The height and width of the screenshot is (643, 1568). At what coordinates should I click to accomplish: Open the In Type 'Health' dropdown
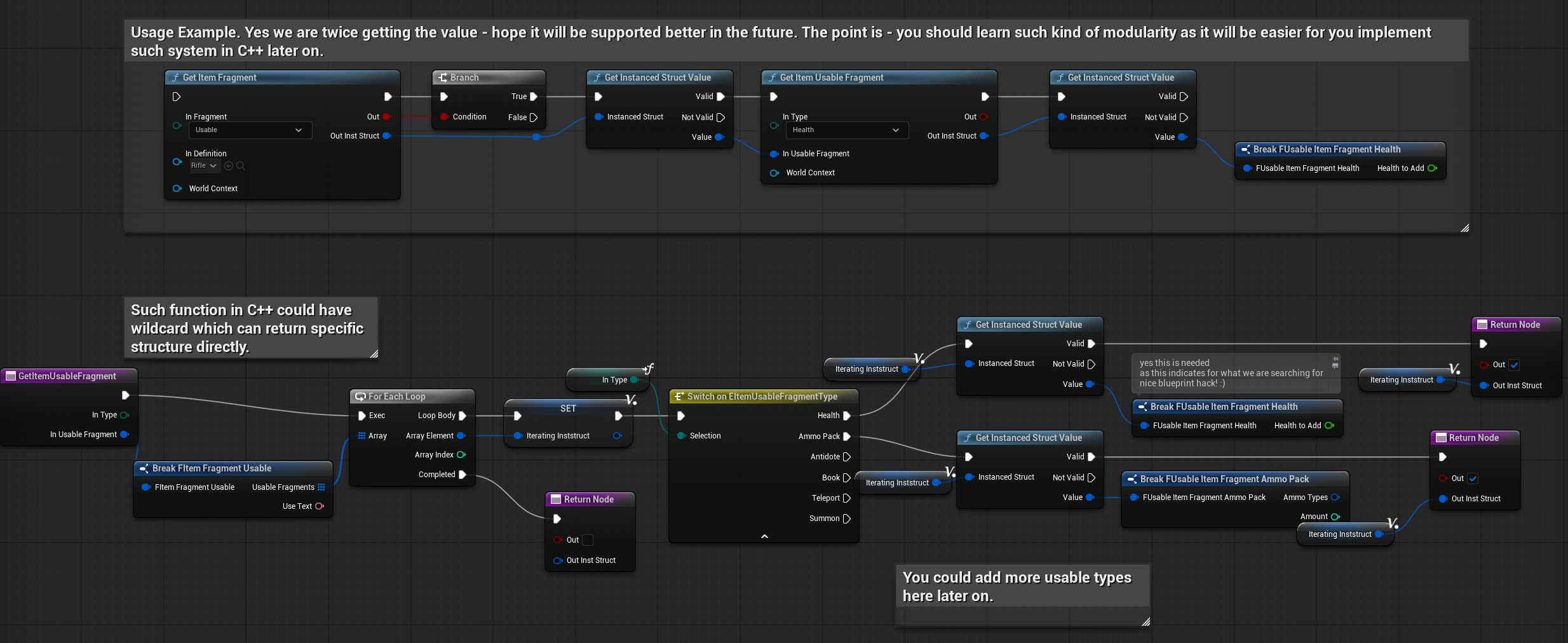coord(846,130)
